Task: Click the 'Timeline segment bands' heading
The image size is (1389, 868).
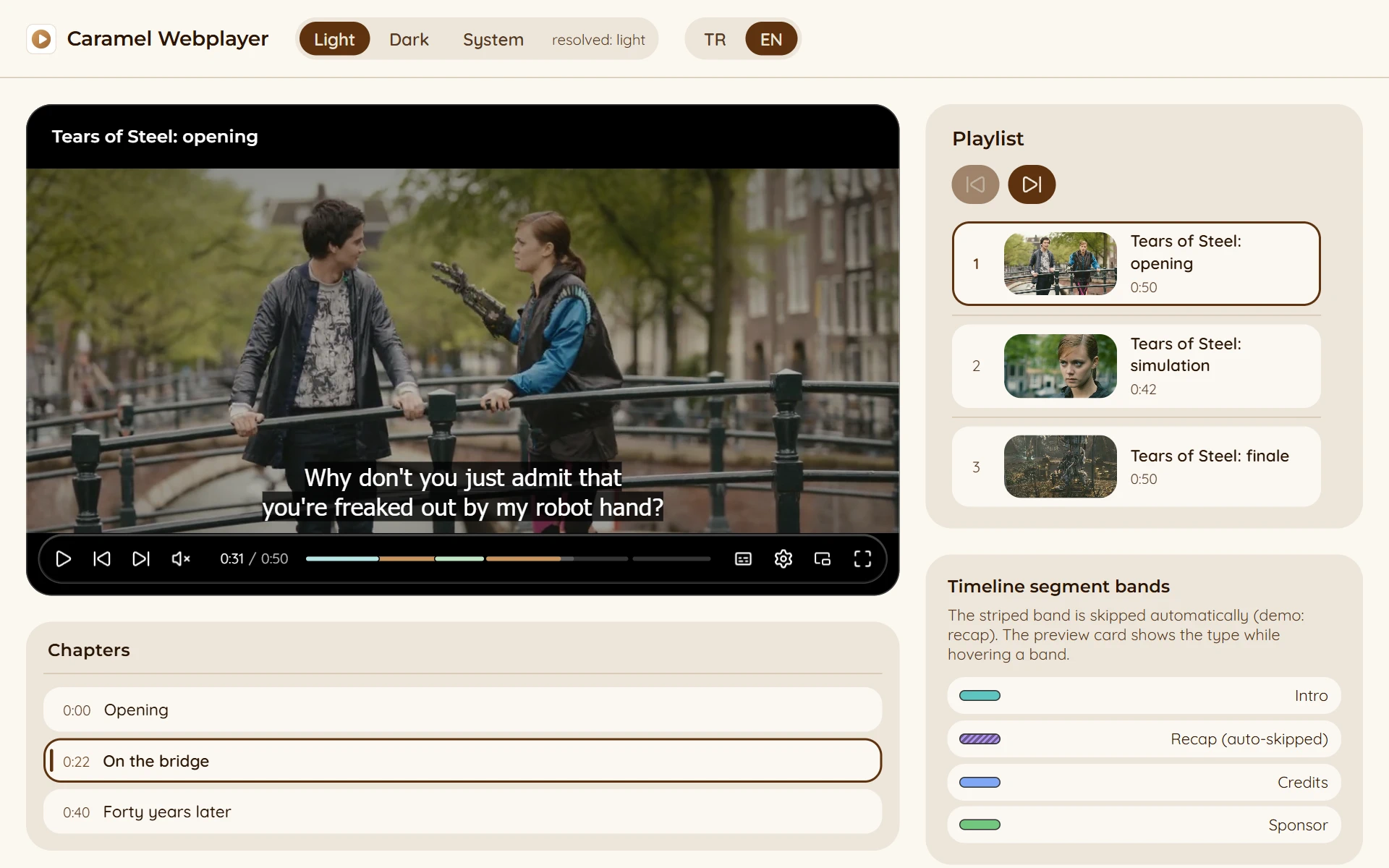Action: [1058, 586]
